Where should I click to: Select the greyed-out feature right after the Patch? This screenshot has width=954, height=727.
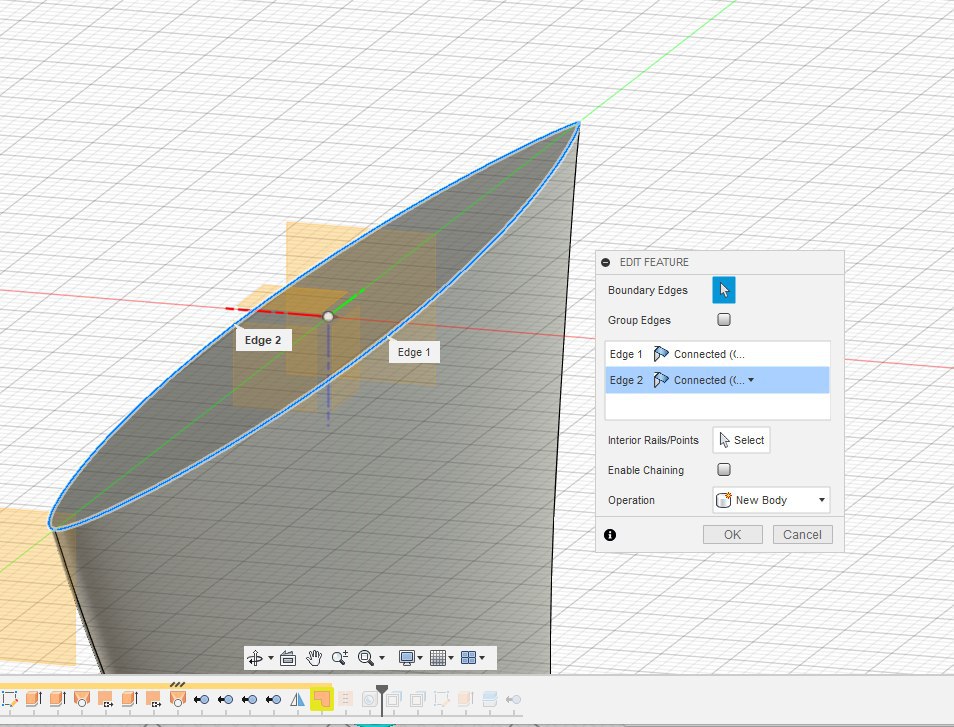[x=345, y=700]
